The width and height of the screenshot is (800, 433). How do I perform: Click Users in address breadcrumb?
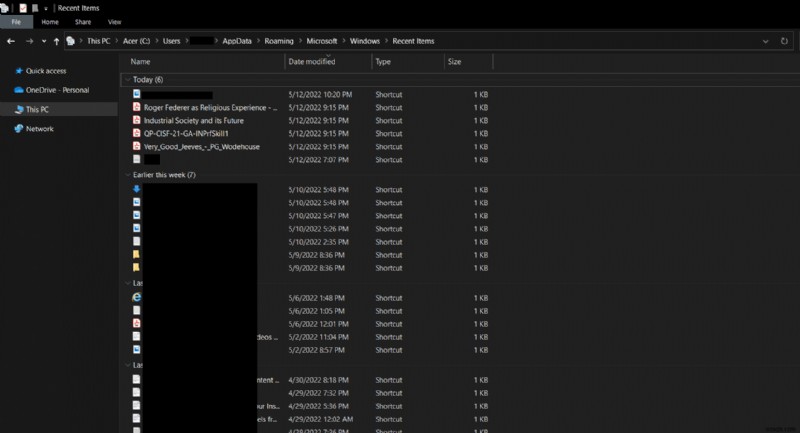coord(171,41)
